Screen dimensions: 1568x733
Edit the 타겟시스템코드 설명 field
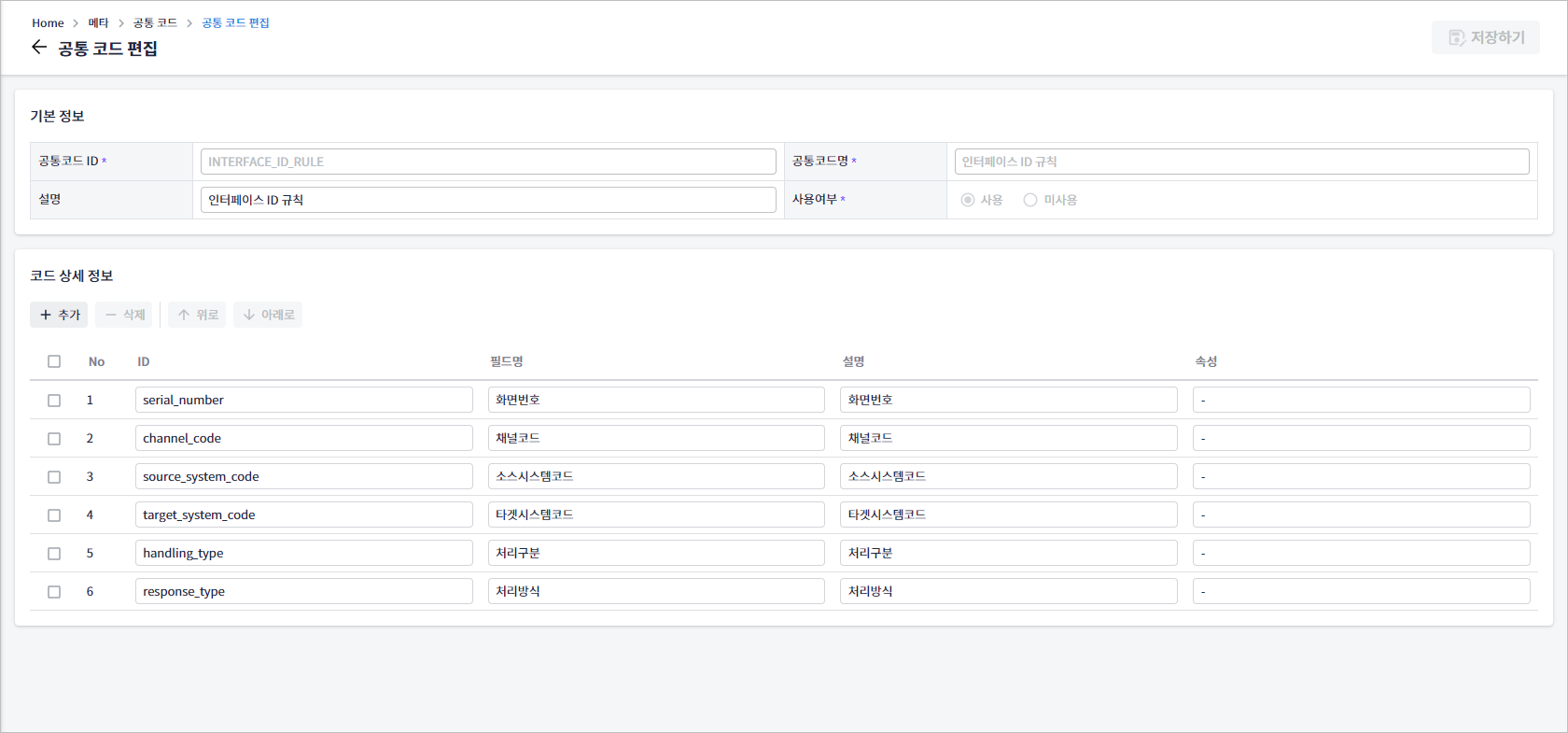(x=1009, y=515)
